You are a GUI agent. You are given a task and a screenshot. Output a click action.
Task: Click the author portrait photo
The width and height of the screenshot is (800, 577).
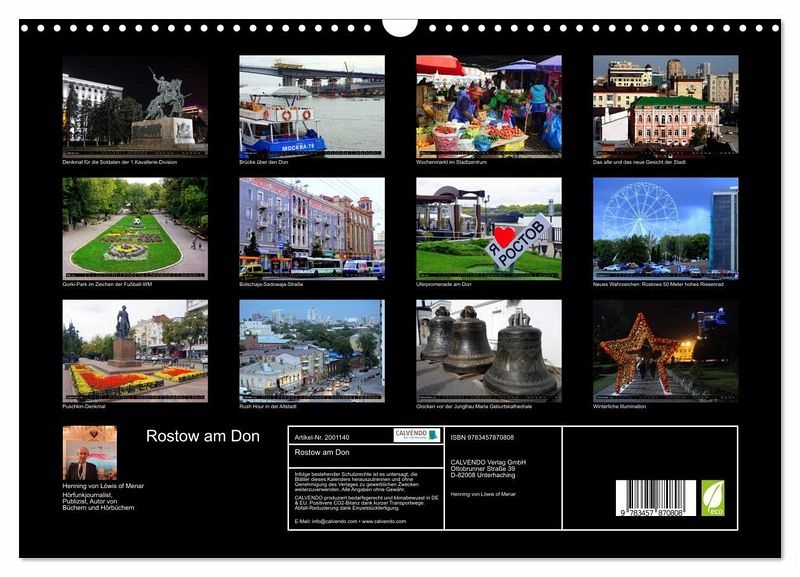(90, 453)
